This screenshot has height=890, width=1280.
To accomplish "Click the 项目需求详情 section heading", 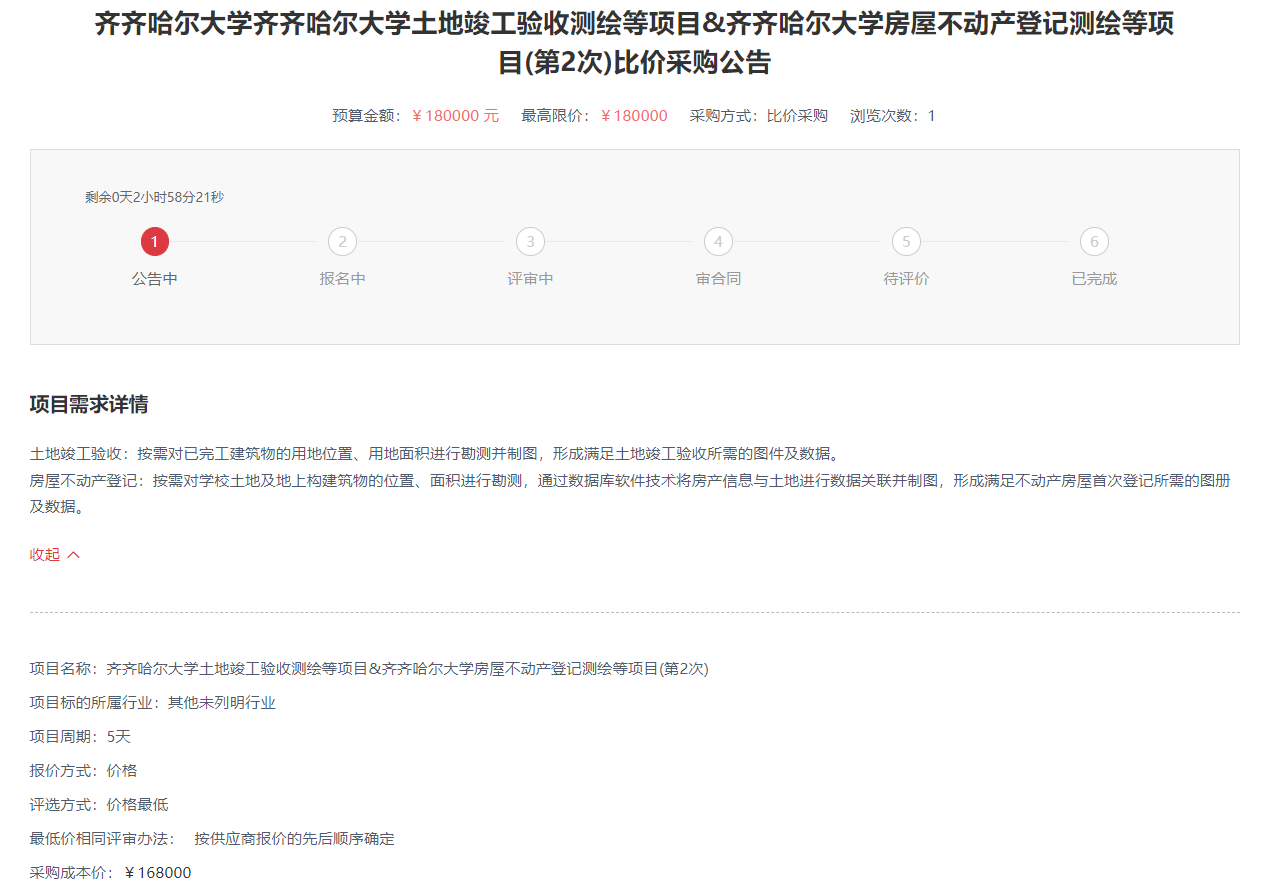I will (89, 405).
